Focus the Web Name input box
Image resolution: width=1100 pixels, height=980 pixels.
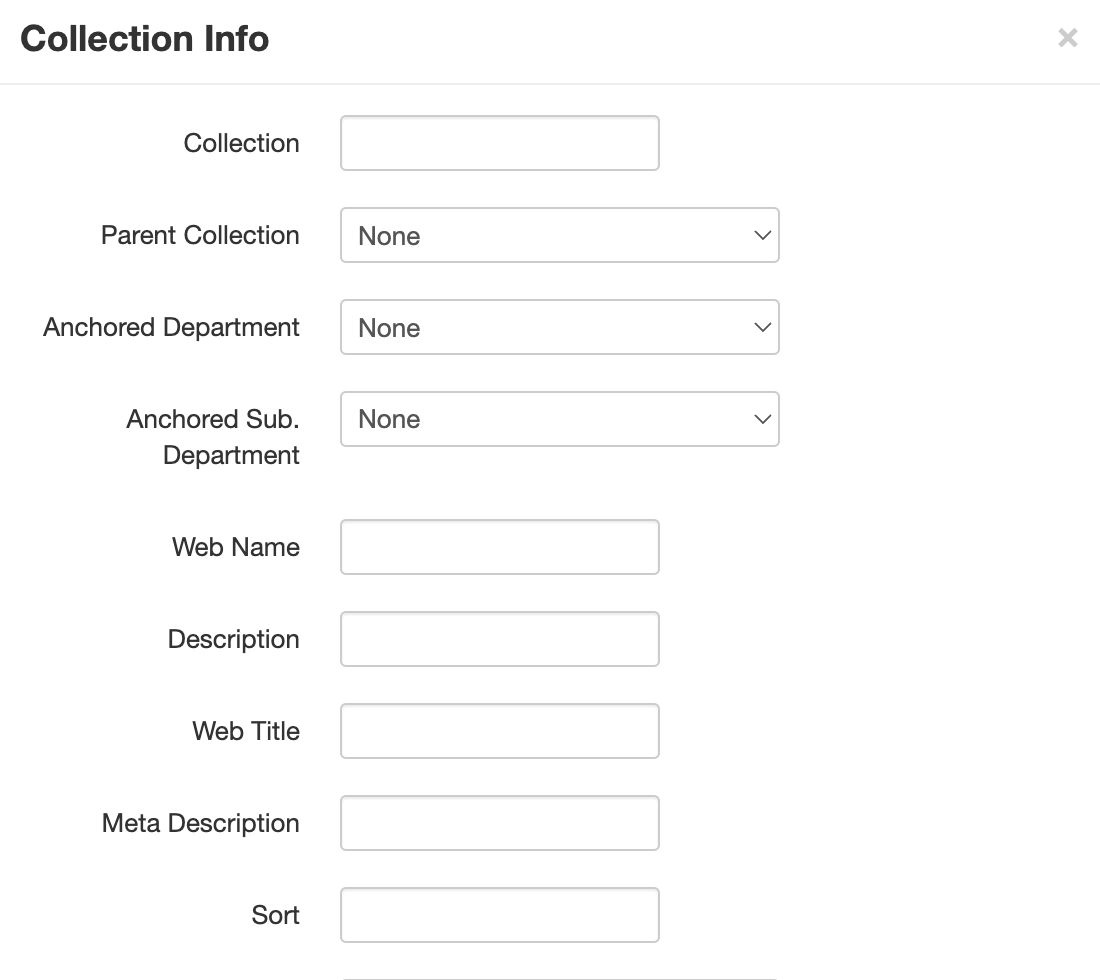[499, 547]
